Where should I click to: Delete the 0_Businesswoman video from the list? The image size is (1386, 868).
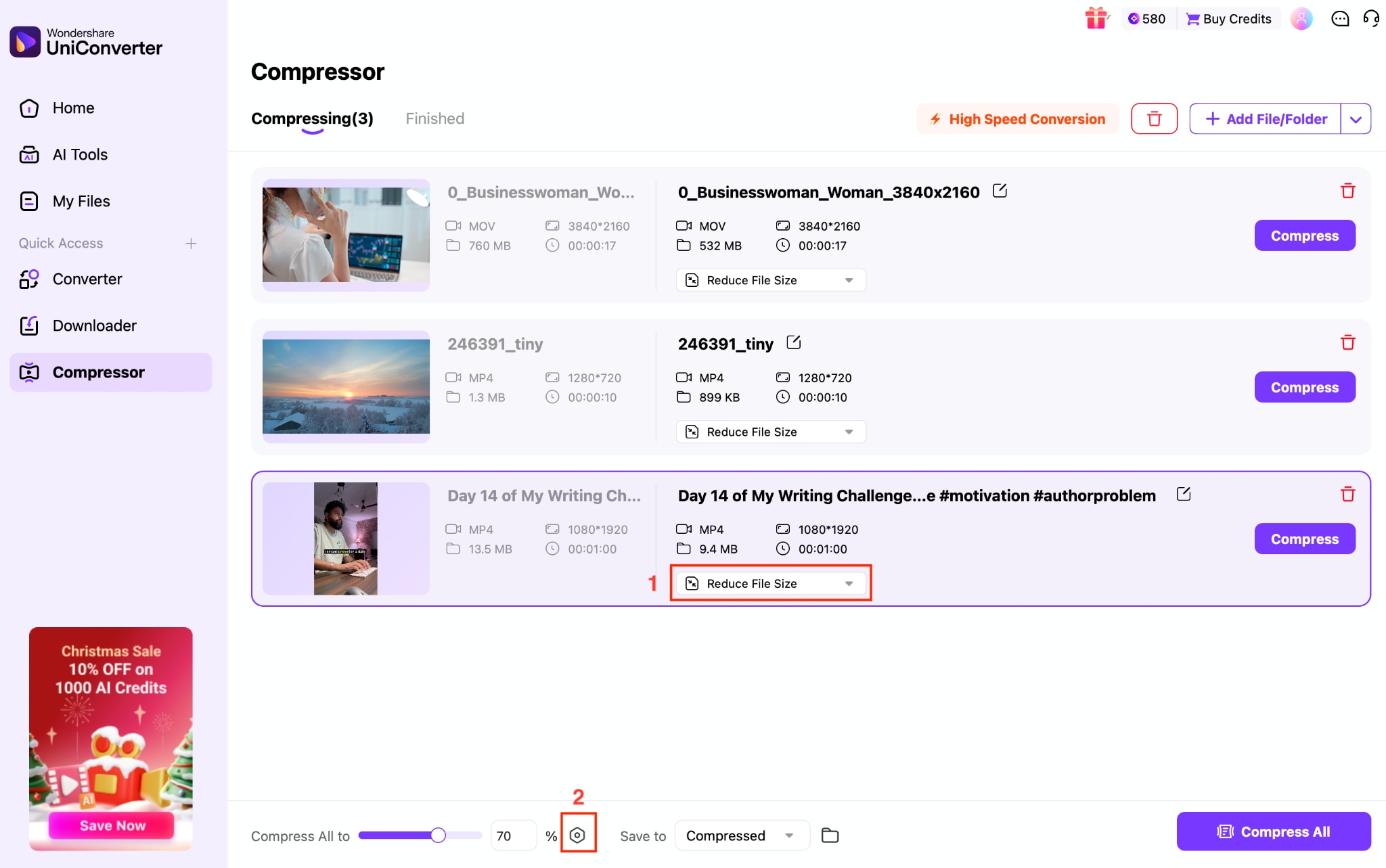tap(1348, 191)
